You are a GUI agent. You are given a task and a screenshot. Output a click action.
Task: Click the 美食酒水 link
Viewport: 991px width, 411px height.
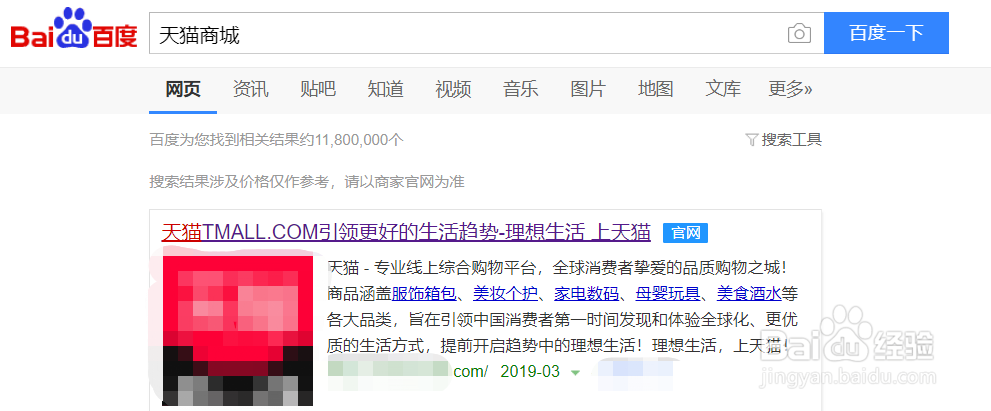[748, 294]
